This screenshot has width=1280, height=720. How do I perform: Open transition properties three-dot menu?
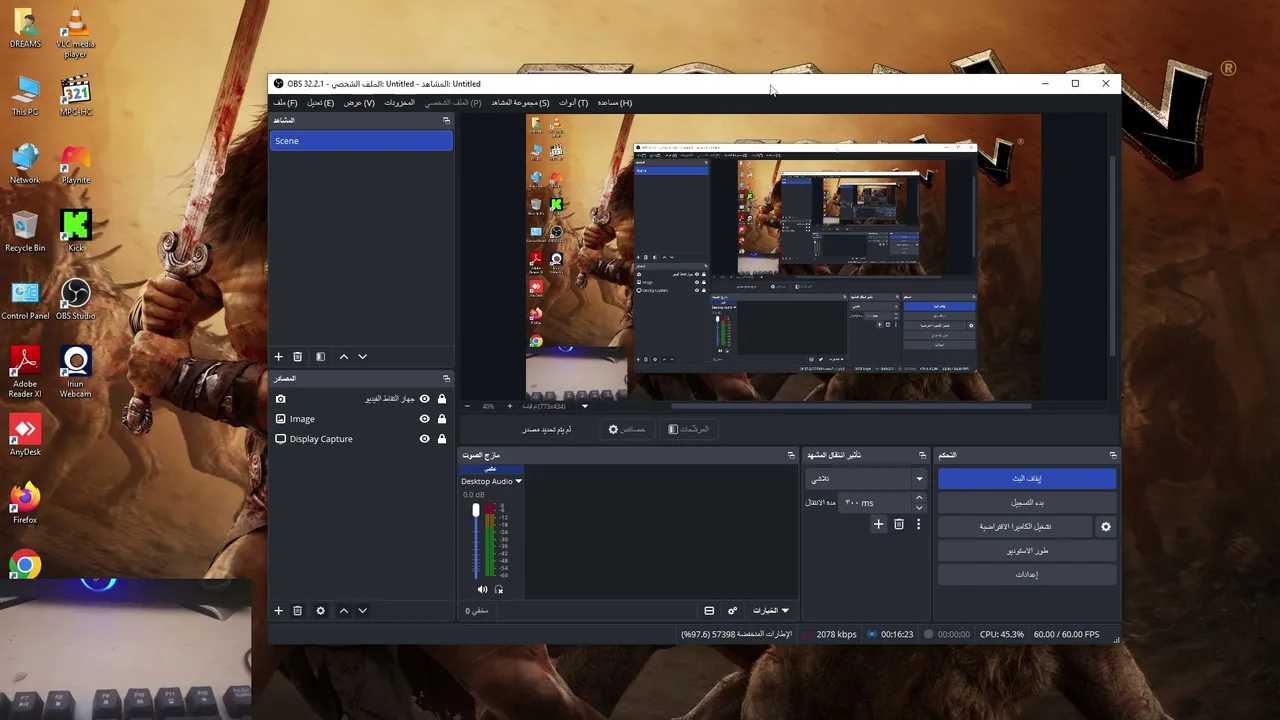[x=918, y=524]
